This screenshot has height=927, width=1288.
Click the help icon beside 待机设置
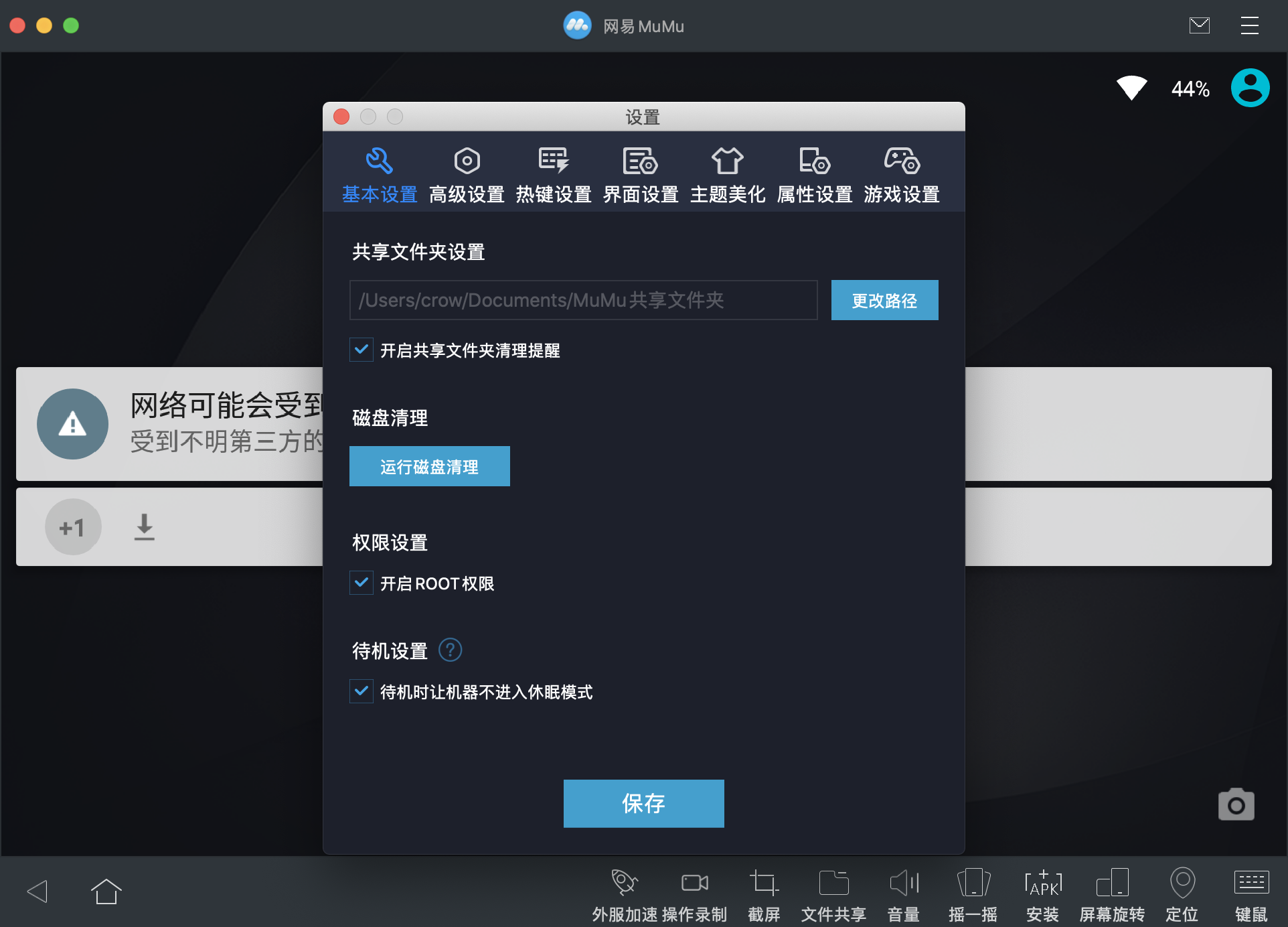pyautogui.click(x=450, y=650)
